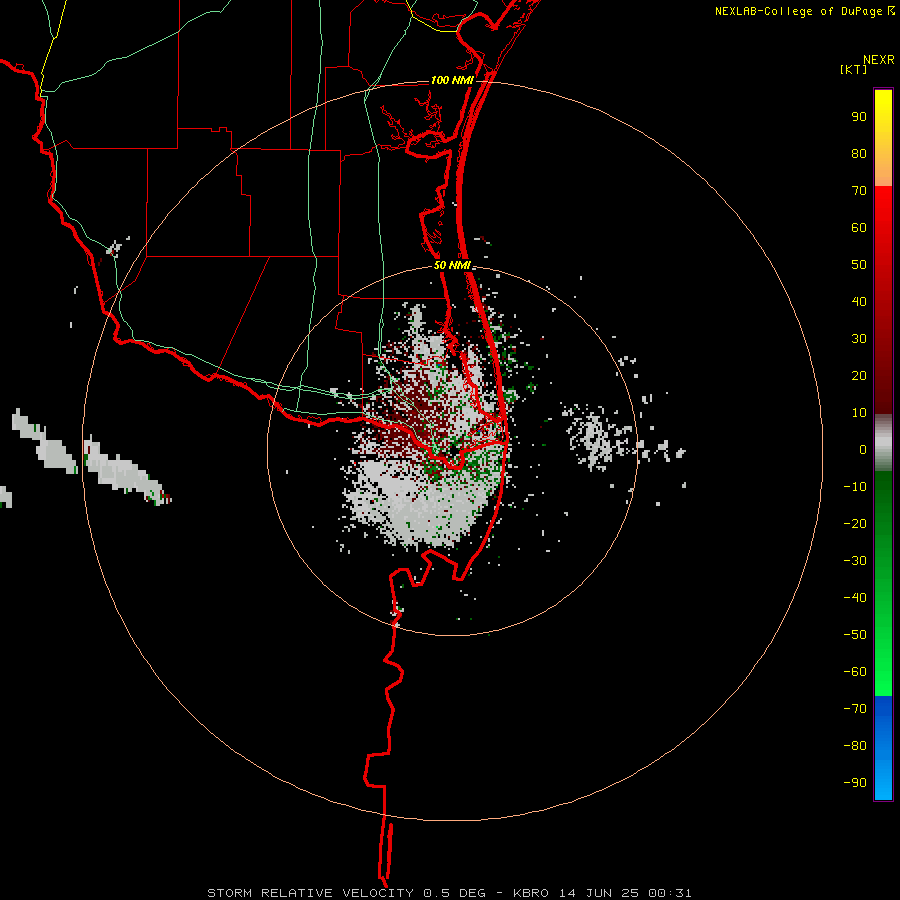This screenshot has height=900, width=900.
Task: Click the [KT] units label
Action: tap(854, 69)
